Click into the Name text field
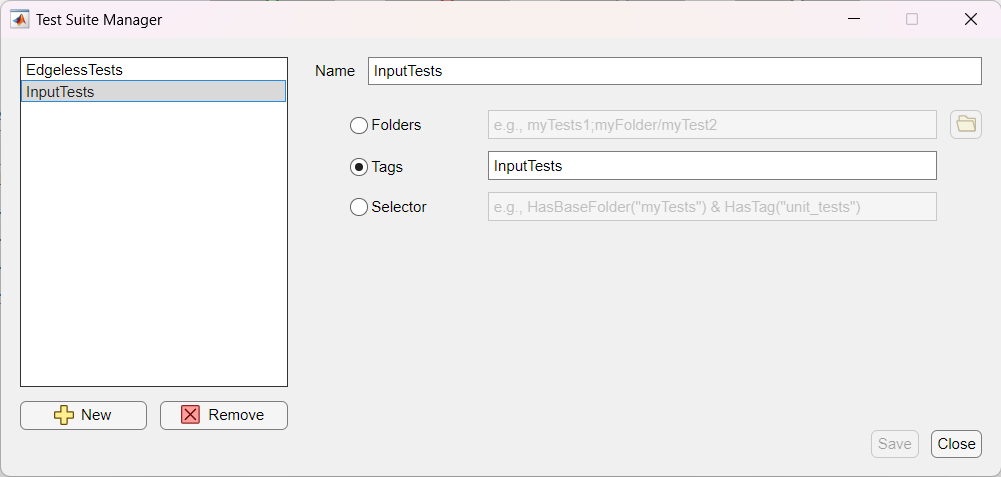 click(674, 71)
